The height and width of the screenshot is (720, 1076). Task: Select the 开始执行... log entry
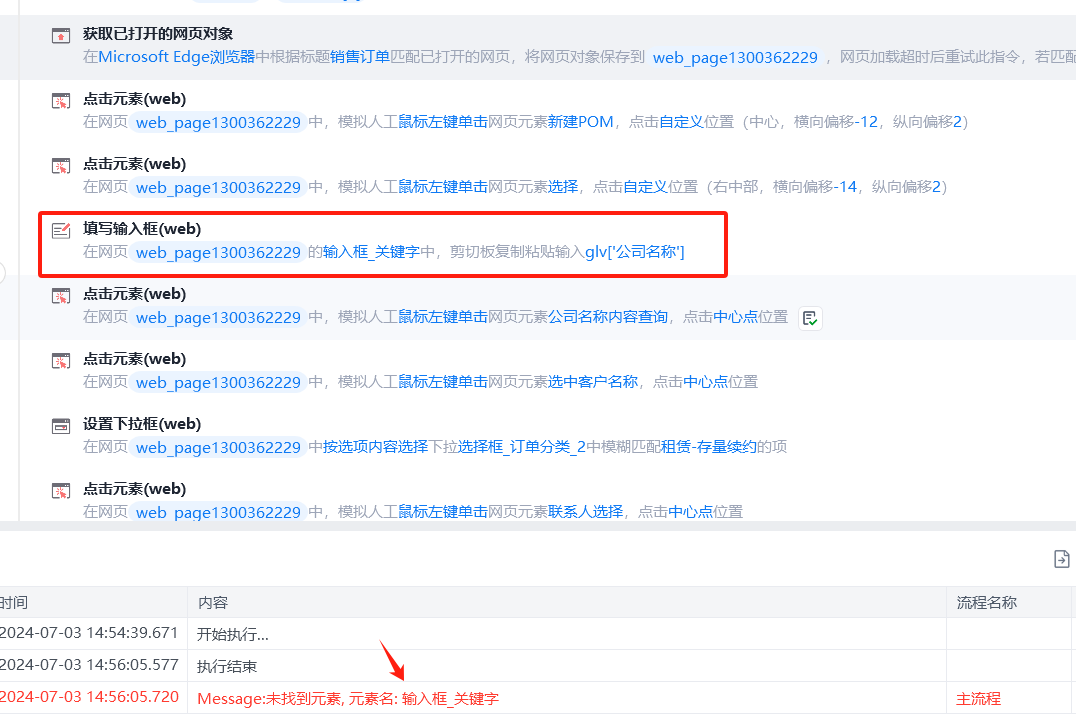[x=233, y=634]
